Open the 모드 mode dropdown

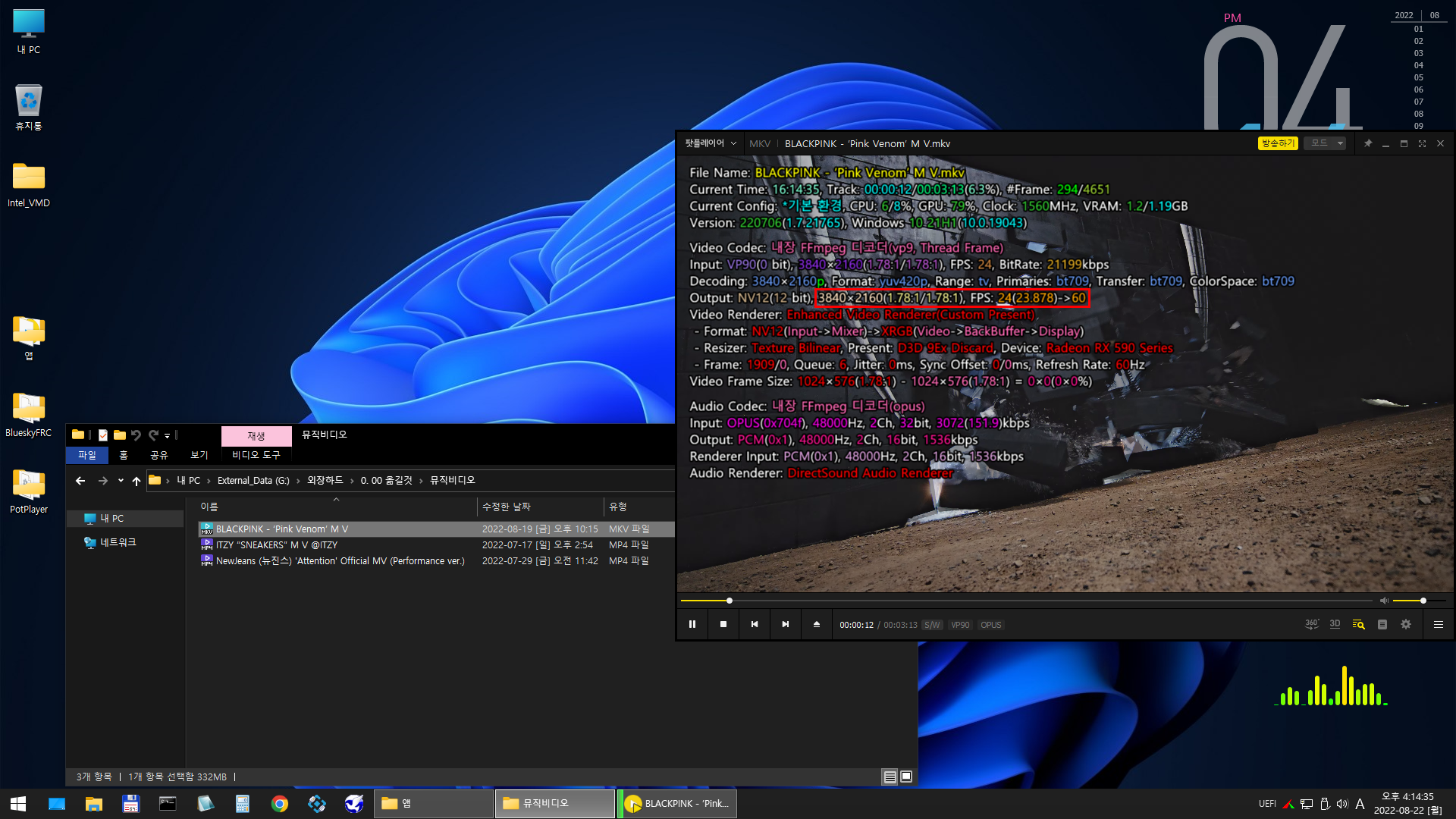[x=1325, y=143]
